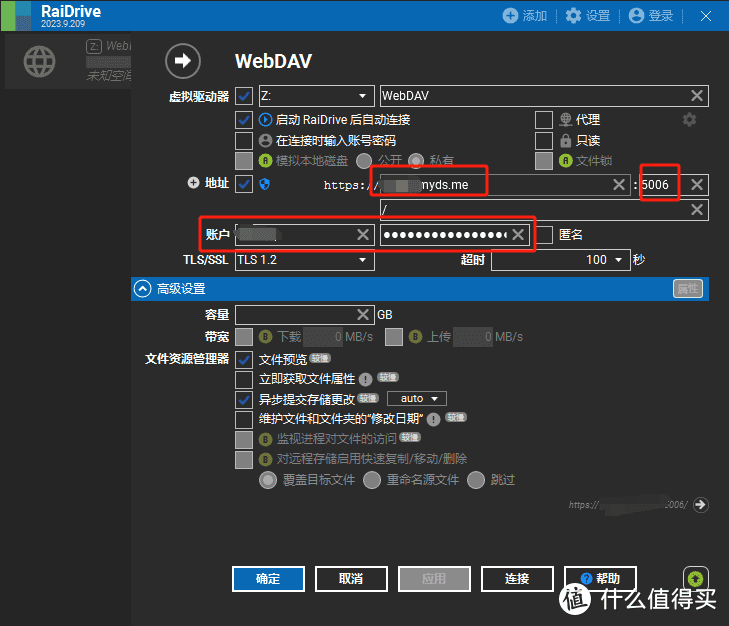Clear the host address nyds.me field
Screen dimensions: 729x626
coord(618,185)
